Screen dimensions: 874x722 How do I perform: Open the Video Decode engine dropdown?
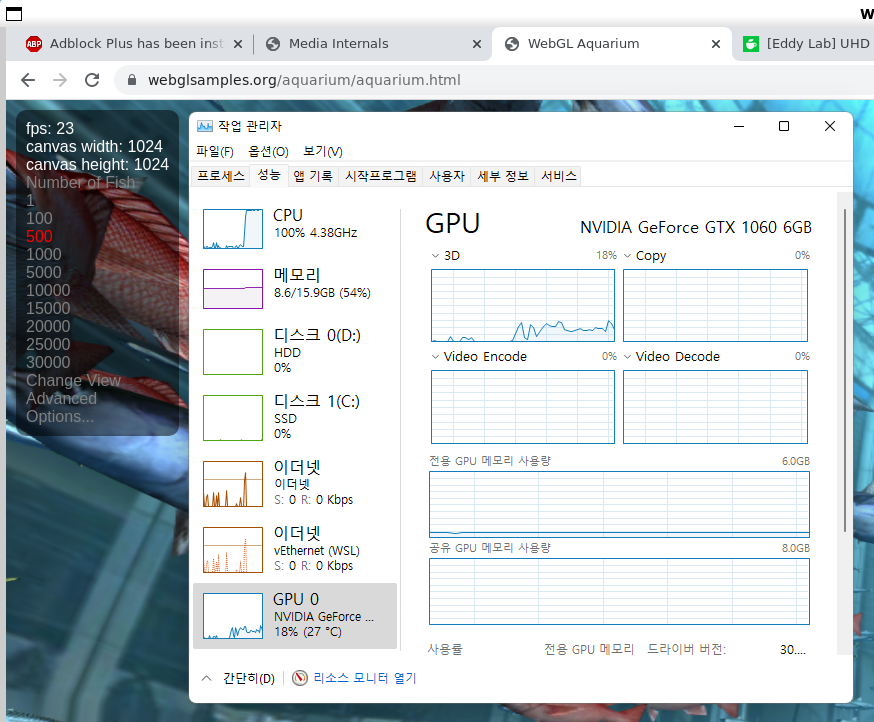(x=627, y=357)
